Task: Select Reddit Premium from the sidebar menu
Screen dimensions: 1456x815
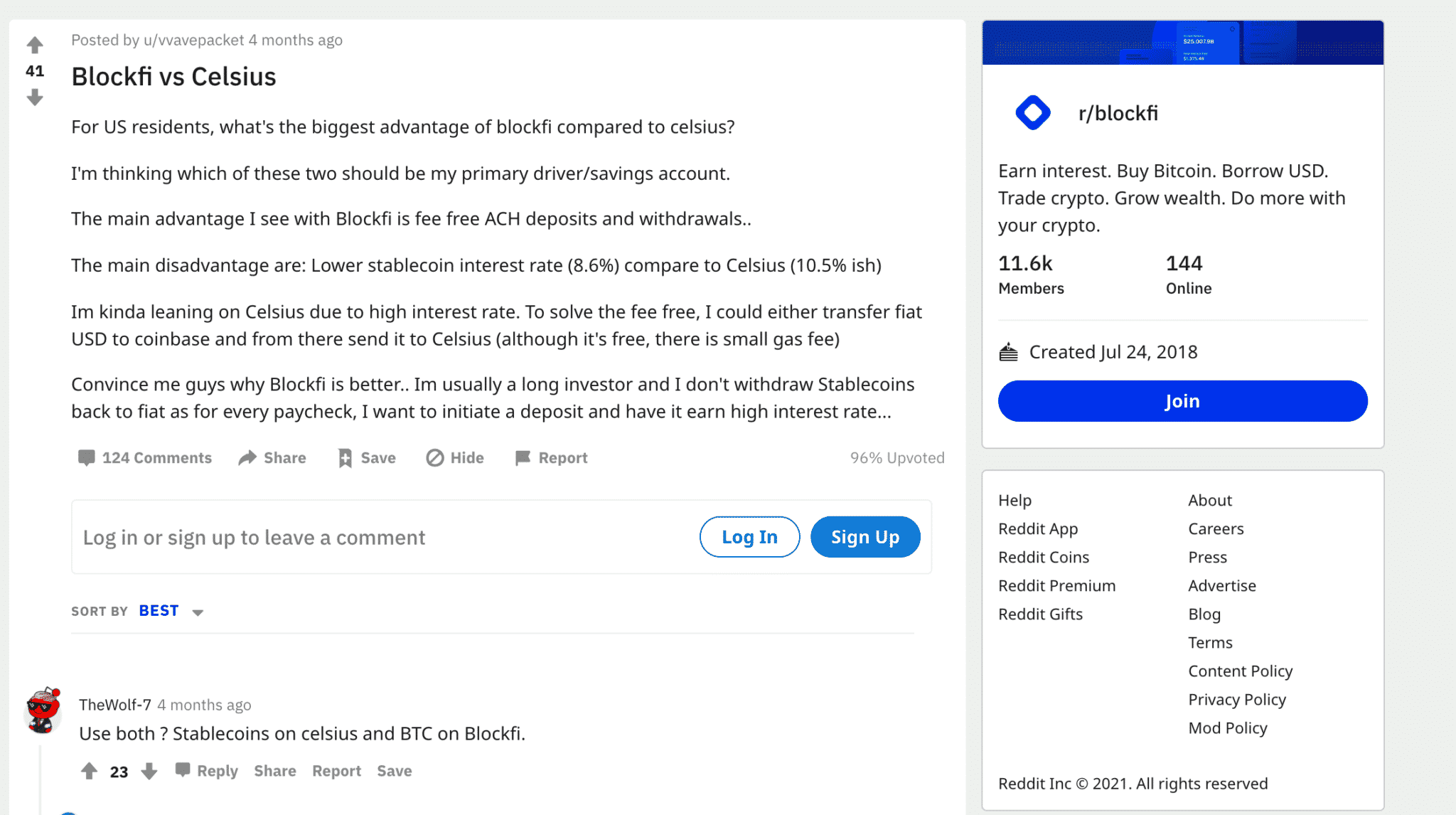Action: click(x=1056, y=585)
